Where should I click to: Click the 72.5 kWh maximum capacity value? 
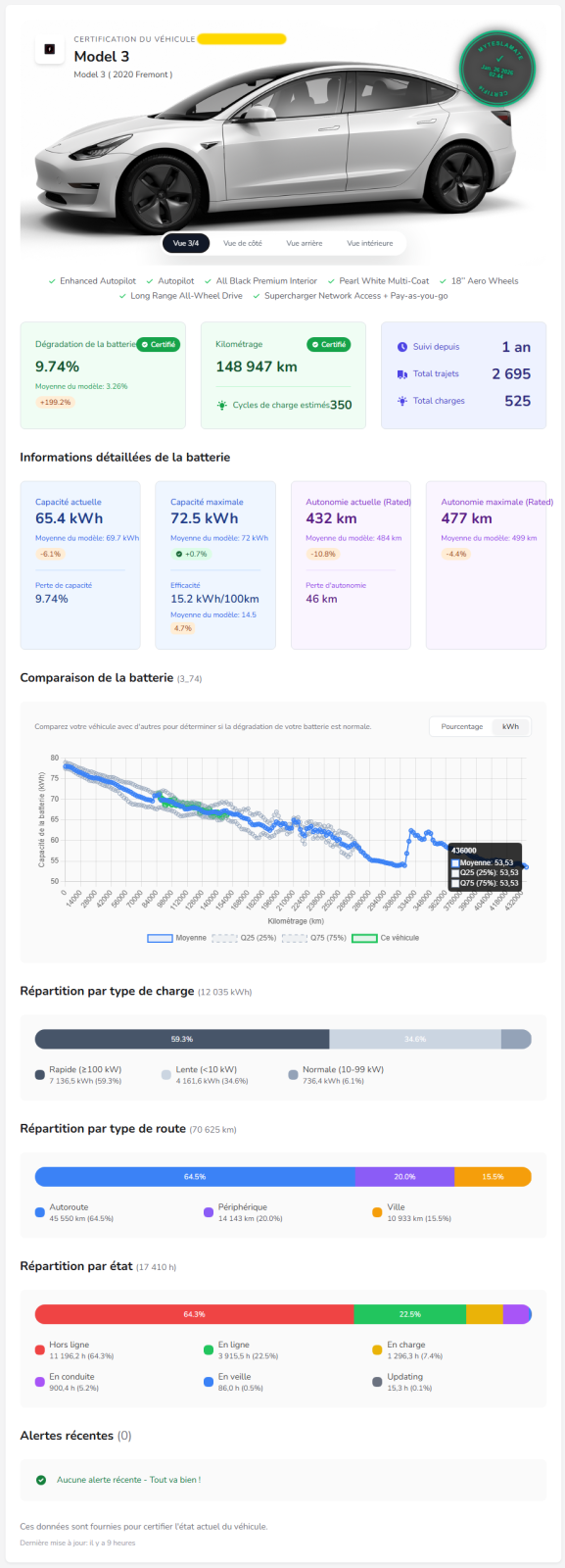(204, 518)
